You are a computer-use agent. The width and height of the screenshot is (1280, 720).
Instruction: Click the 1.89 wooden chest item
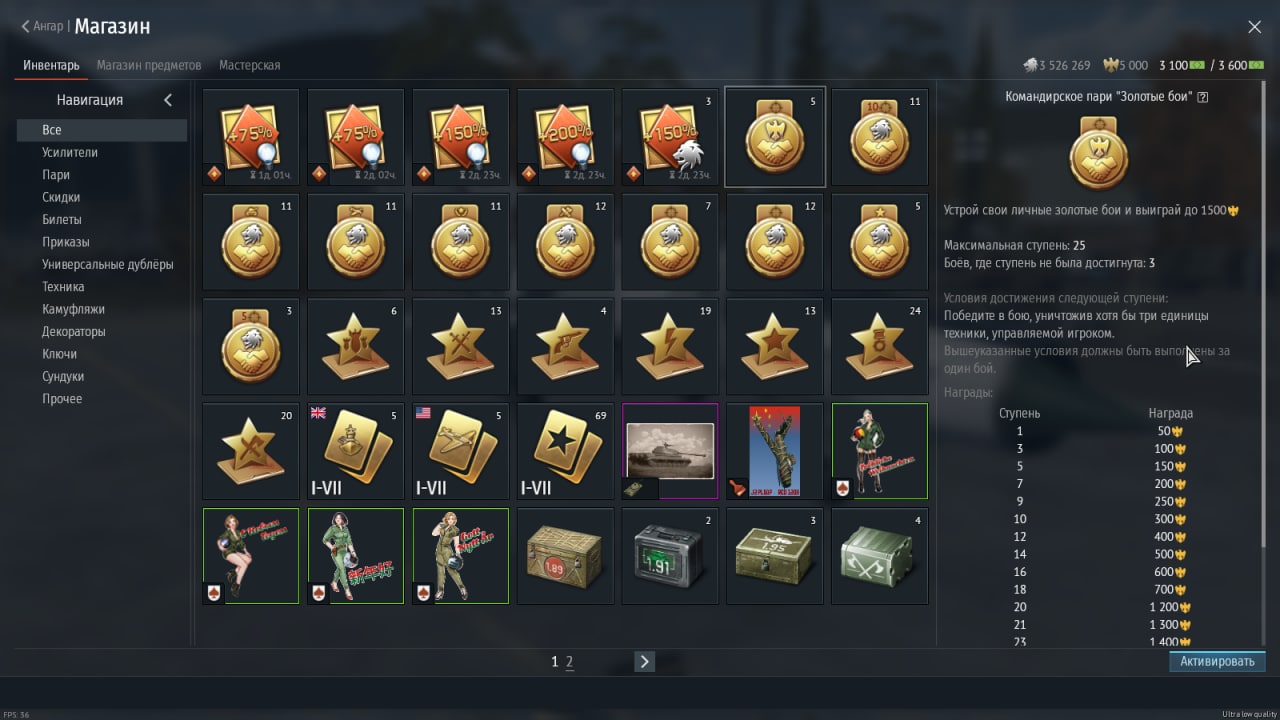(565, 556)
